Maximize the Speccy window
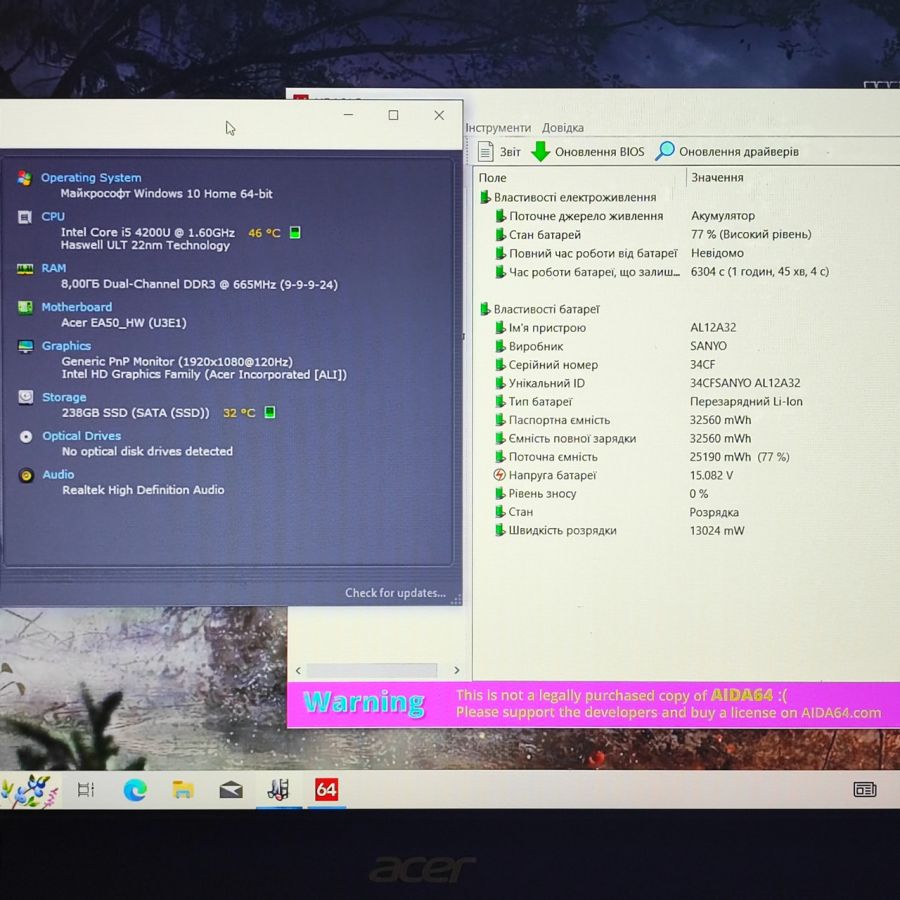Image resolution: width=900 pixels, height=900 pixels. click(x=393, y=115)
